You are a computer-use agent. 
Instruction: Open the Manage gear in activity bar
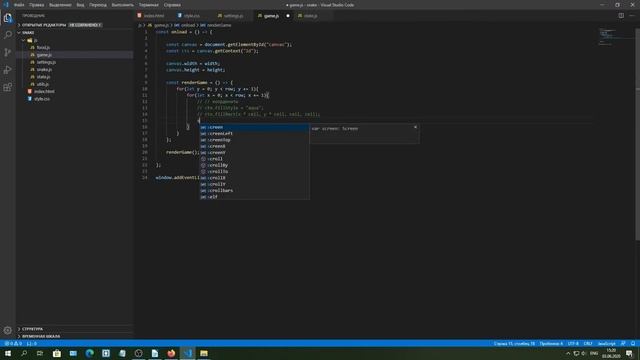click(x=8, y=330)
